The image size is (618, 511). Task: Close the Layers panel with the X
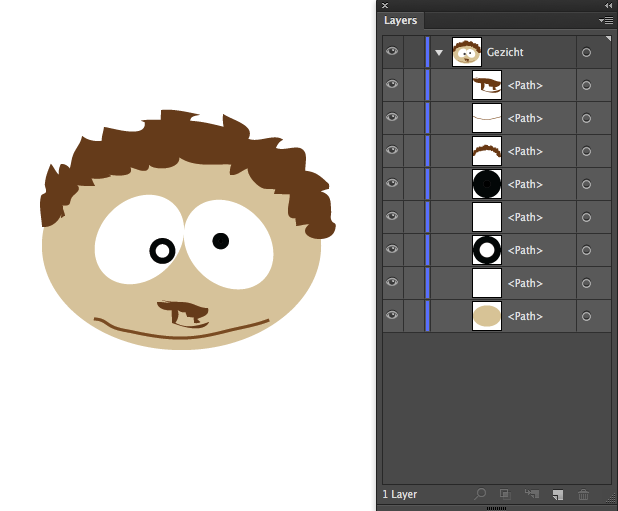385,6
